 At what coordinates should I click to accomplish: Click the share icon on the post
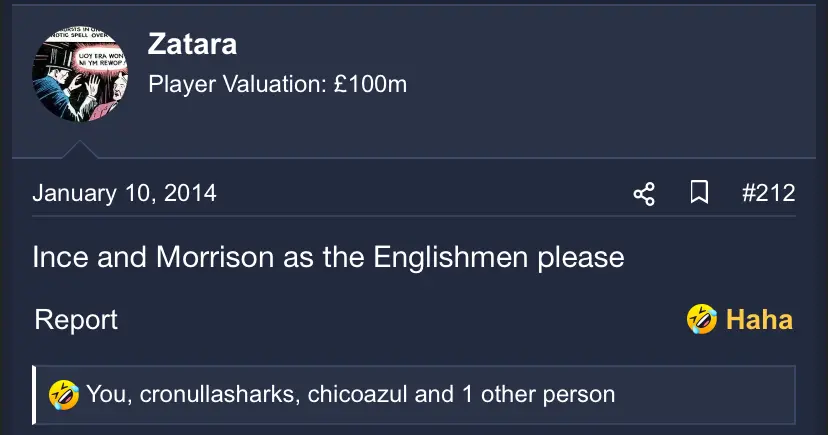tap(644, 194)
